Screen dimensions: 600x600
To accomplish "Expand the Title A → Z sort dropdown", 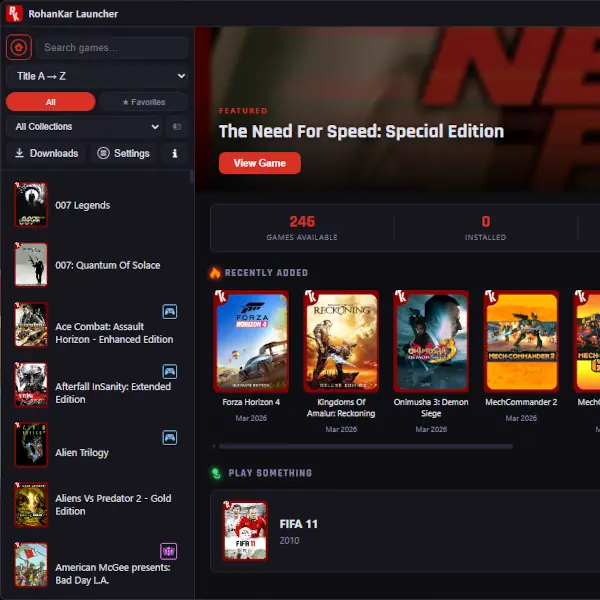I will point(98,76).
